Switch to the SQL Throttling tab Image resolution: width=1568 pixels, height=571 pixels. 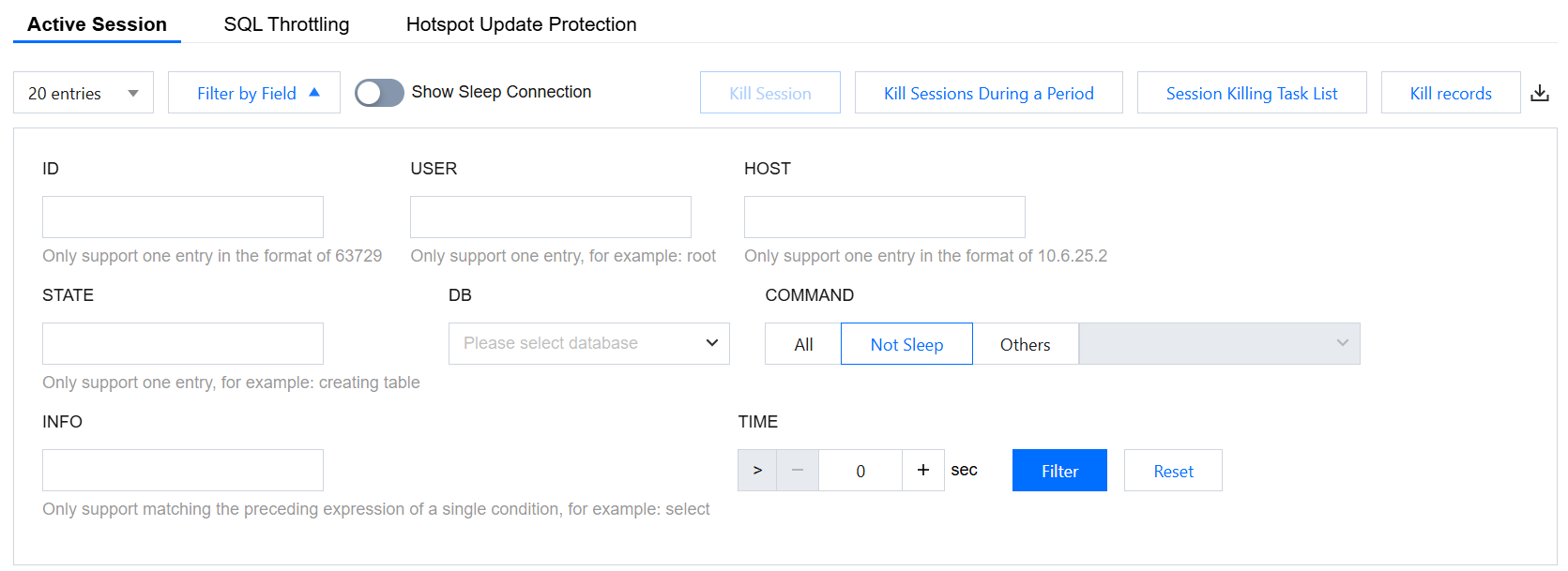tap(286, 24)
